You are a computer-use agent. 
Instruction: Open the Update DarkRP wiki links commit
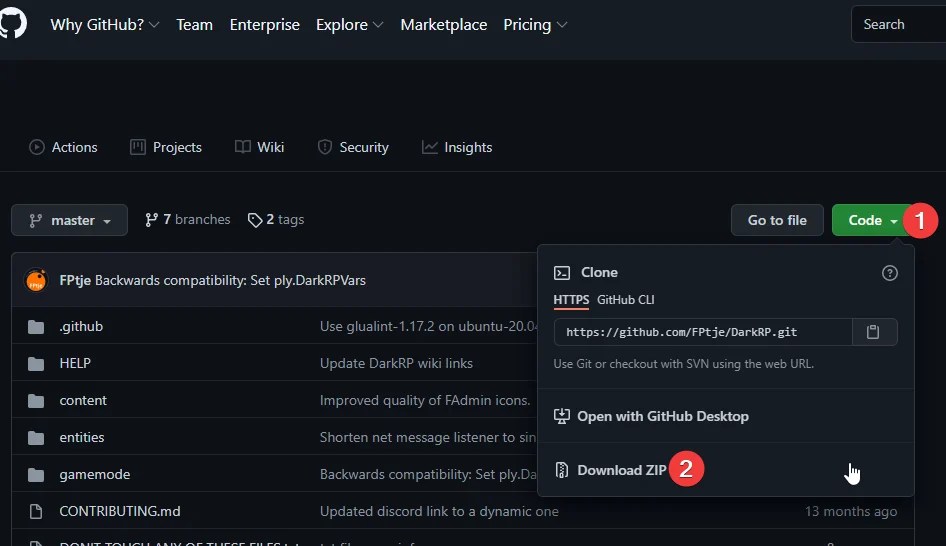(x=396, y=363)
